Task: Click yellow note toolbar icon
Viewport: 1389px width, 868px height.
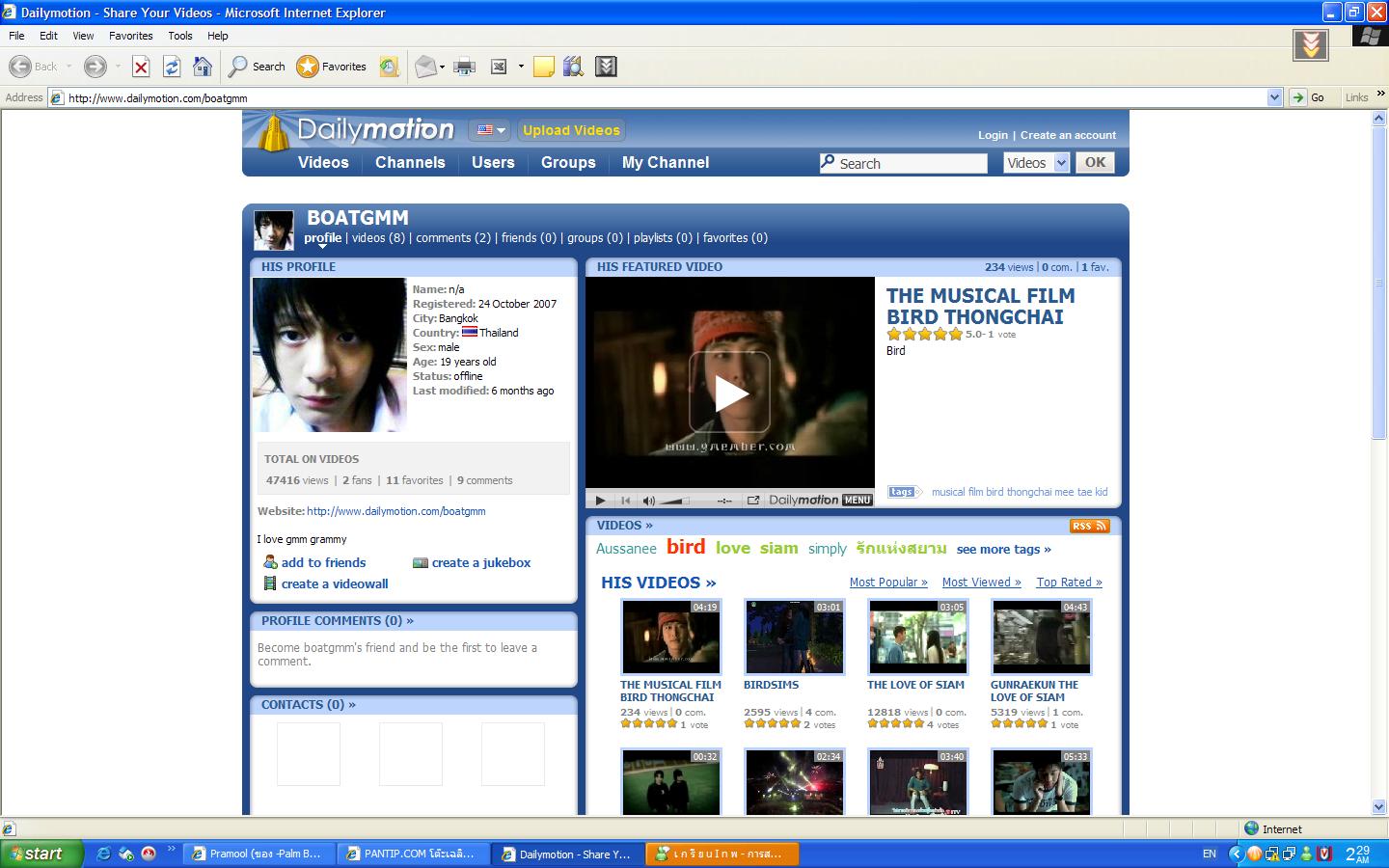Action: (x=544, y=67)
